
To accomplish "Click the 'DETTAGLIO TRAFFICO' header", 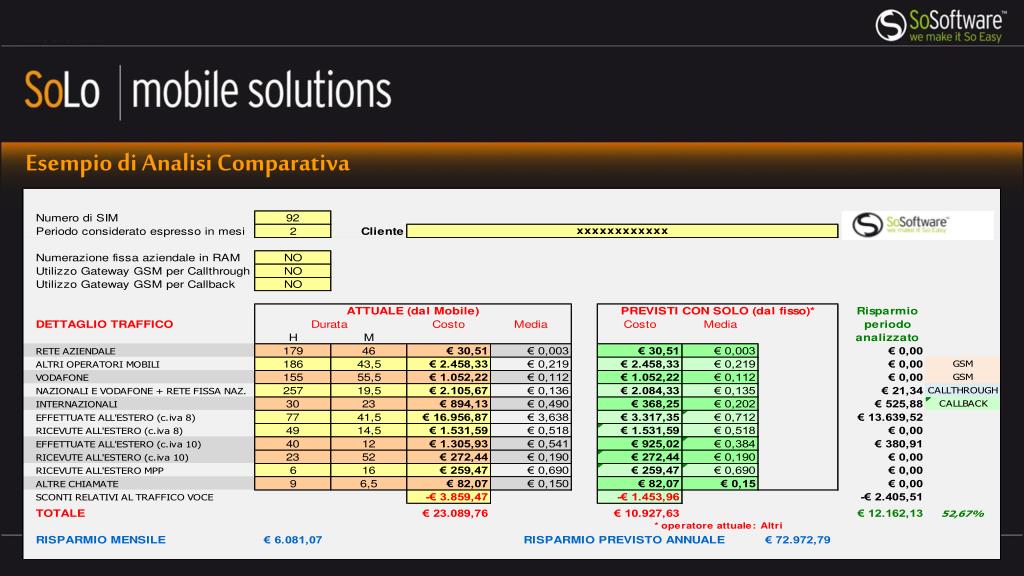I will coord(104,324).
